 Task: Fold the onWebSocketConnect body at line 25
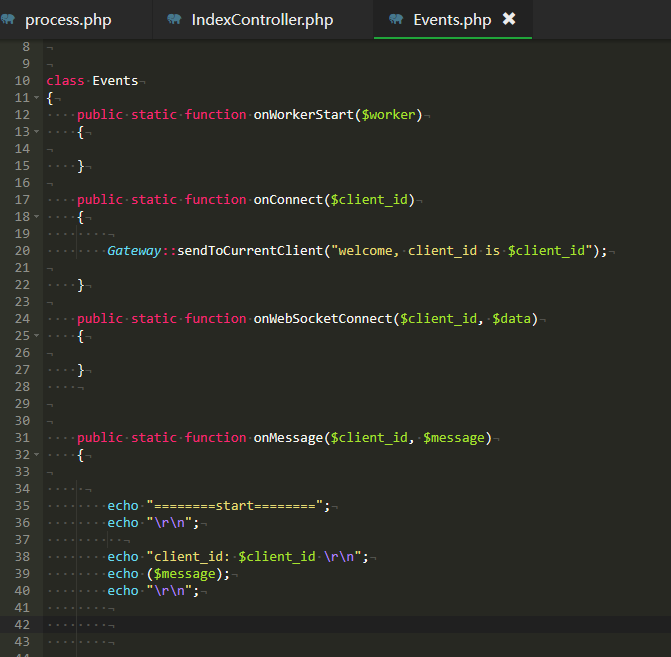click(37, 336)
